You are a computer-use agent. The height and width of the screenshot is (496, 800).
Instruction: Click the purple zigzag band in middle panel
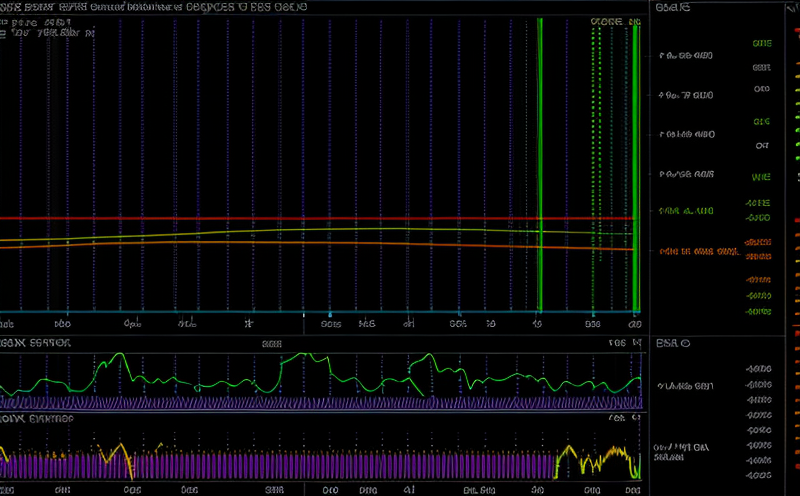pyautogui.click(x=300, y=402)
